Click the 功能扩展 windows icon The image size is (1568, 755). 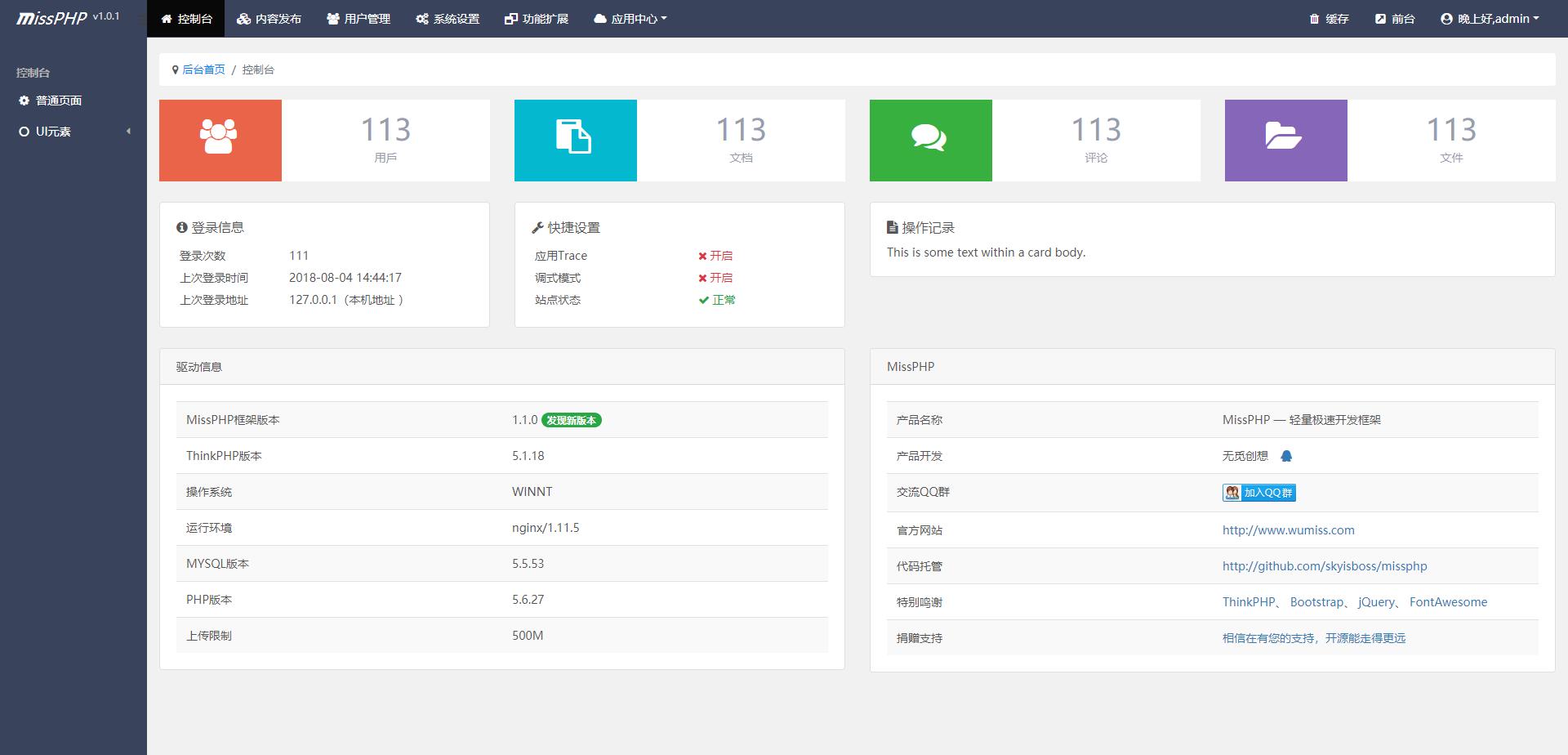[x=510, y=19]
